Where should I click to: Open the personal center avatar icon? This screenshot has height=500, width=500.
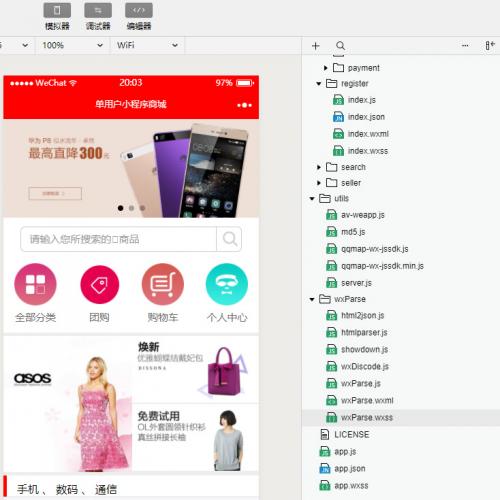click(x=227, y=284)
